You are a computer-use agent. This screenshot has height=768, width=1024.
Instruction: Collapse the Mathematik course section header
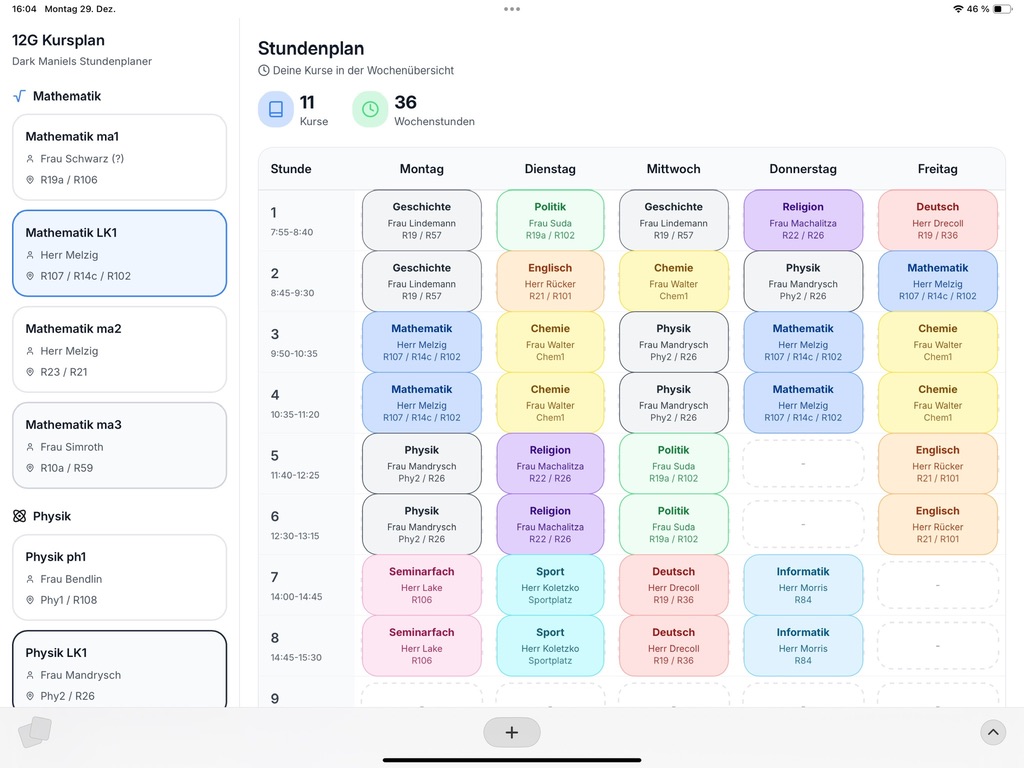[x=66, y=96]
